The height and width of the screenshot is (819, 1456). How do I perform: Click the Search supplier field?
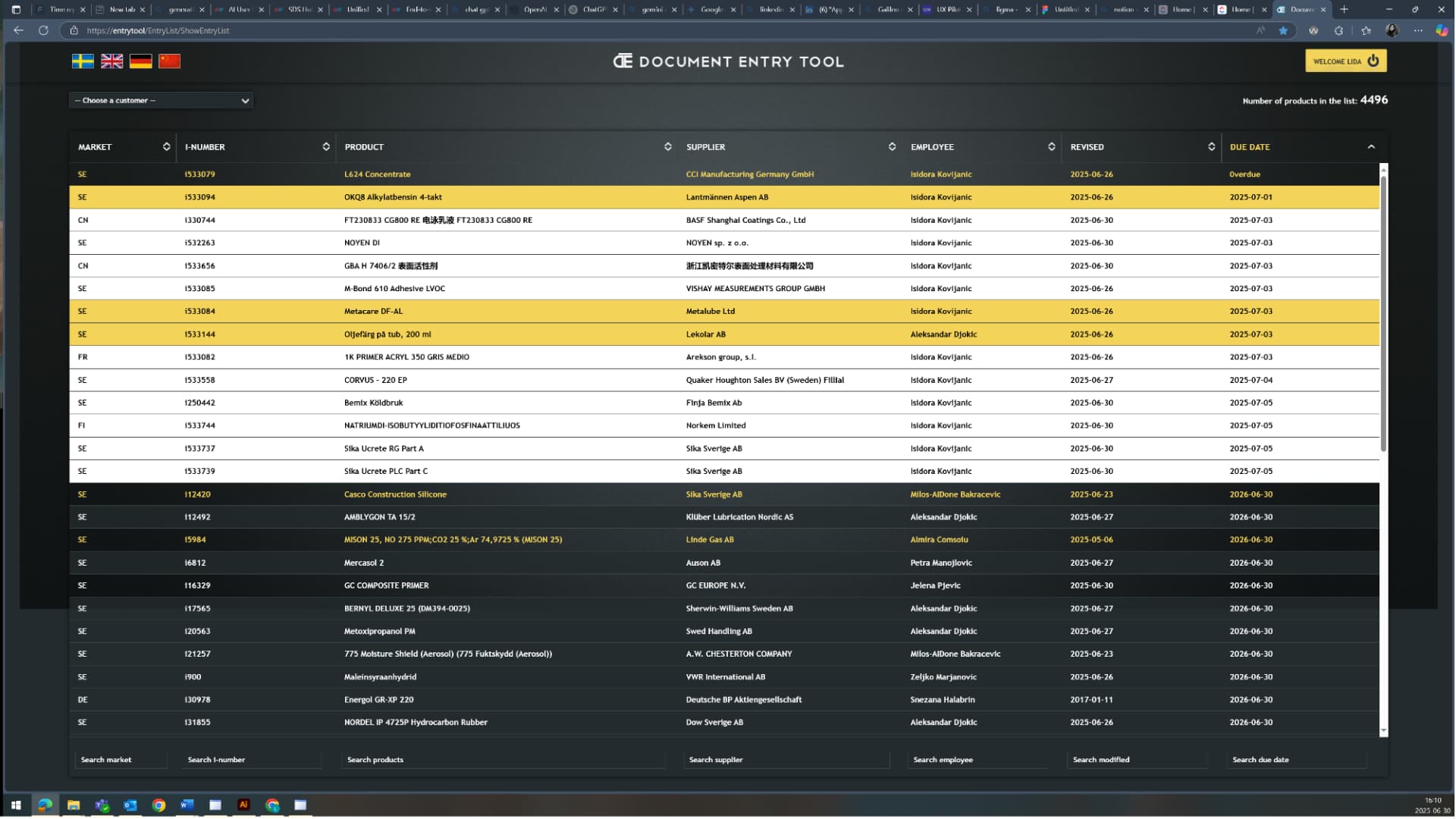pos(787,759)
